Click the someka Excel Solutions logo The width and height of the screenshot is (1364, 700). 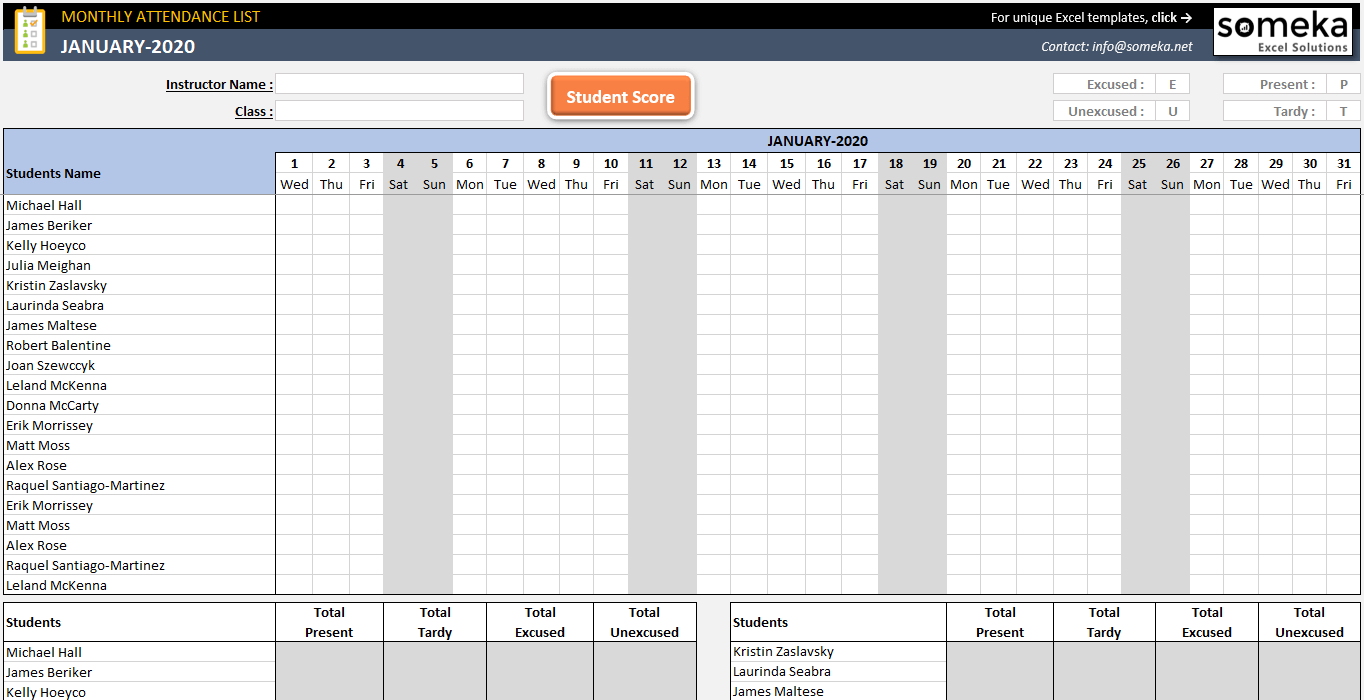(1282, 31)
